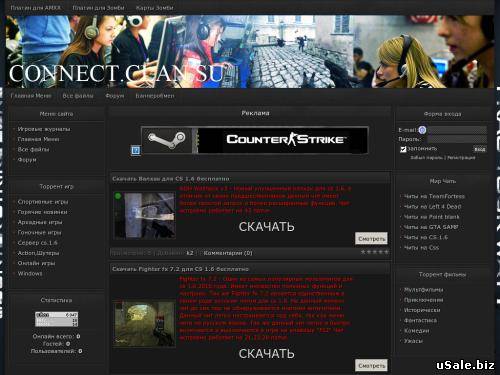Rate the first post with the stars
Image resolution: width=500 pixels, height=375 pixels.
(375, 252)
